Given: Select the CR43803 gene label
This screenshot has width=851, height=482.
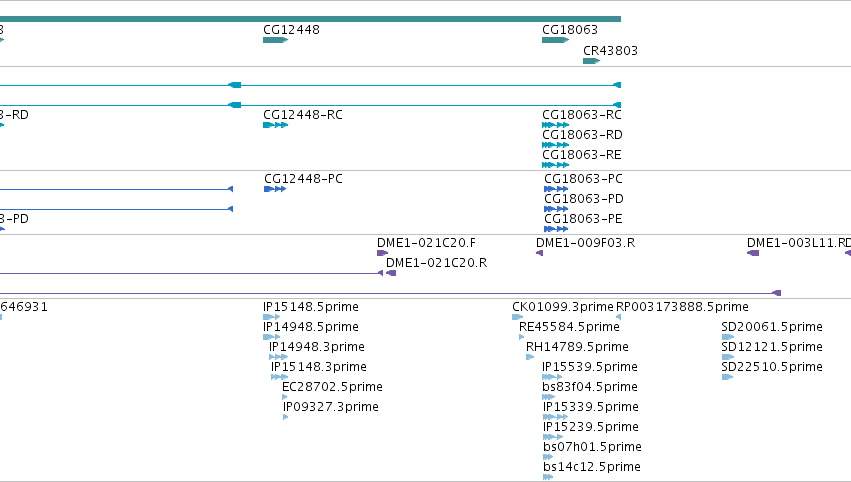Looking at the screenshot, I should [x=610, y=51].
